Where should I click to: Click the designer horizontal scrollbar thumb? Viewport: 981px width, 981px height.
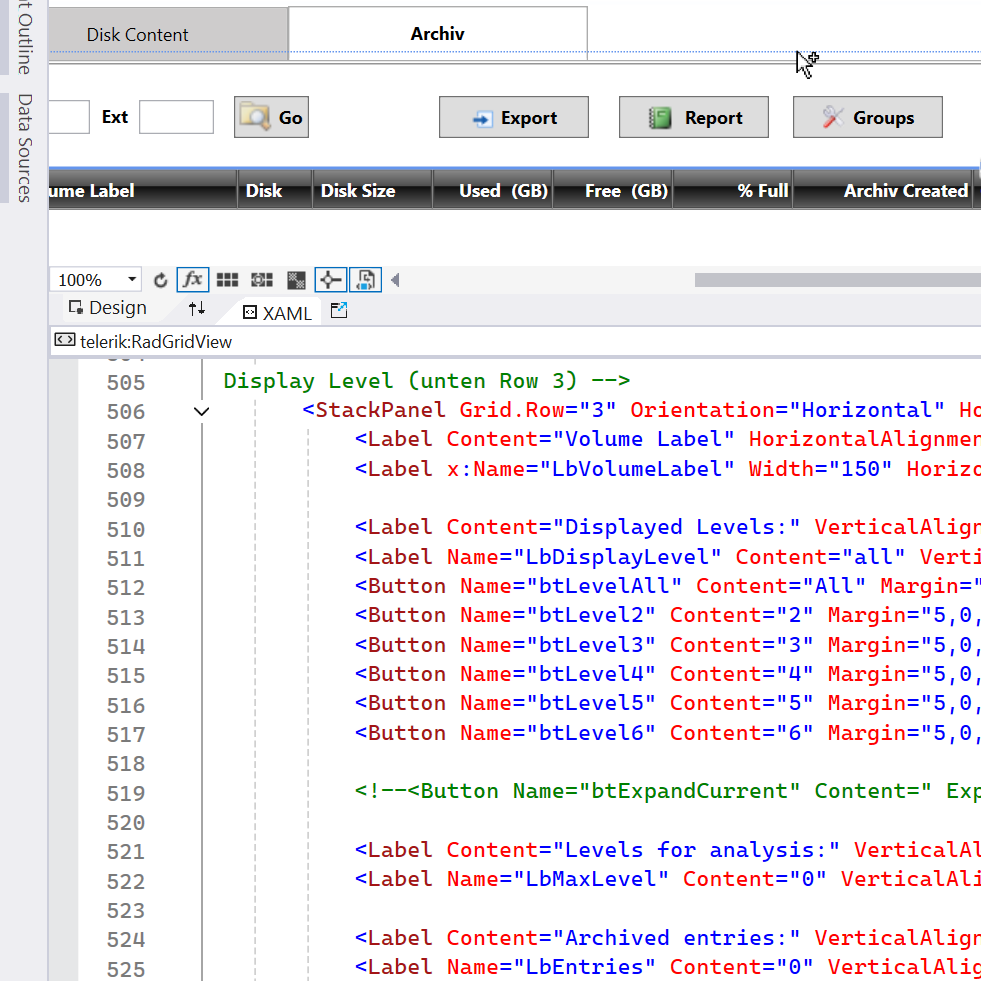click(838, 280)
